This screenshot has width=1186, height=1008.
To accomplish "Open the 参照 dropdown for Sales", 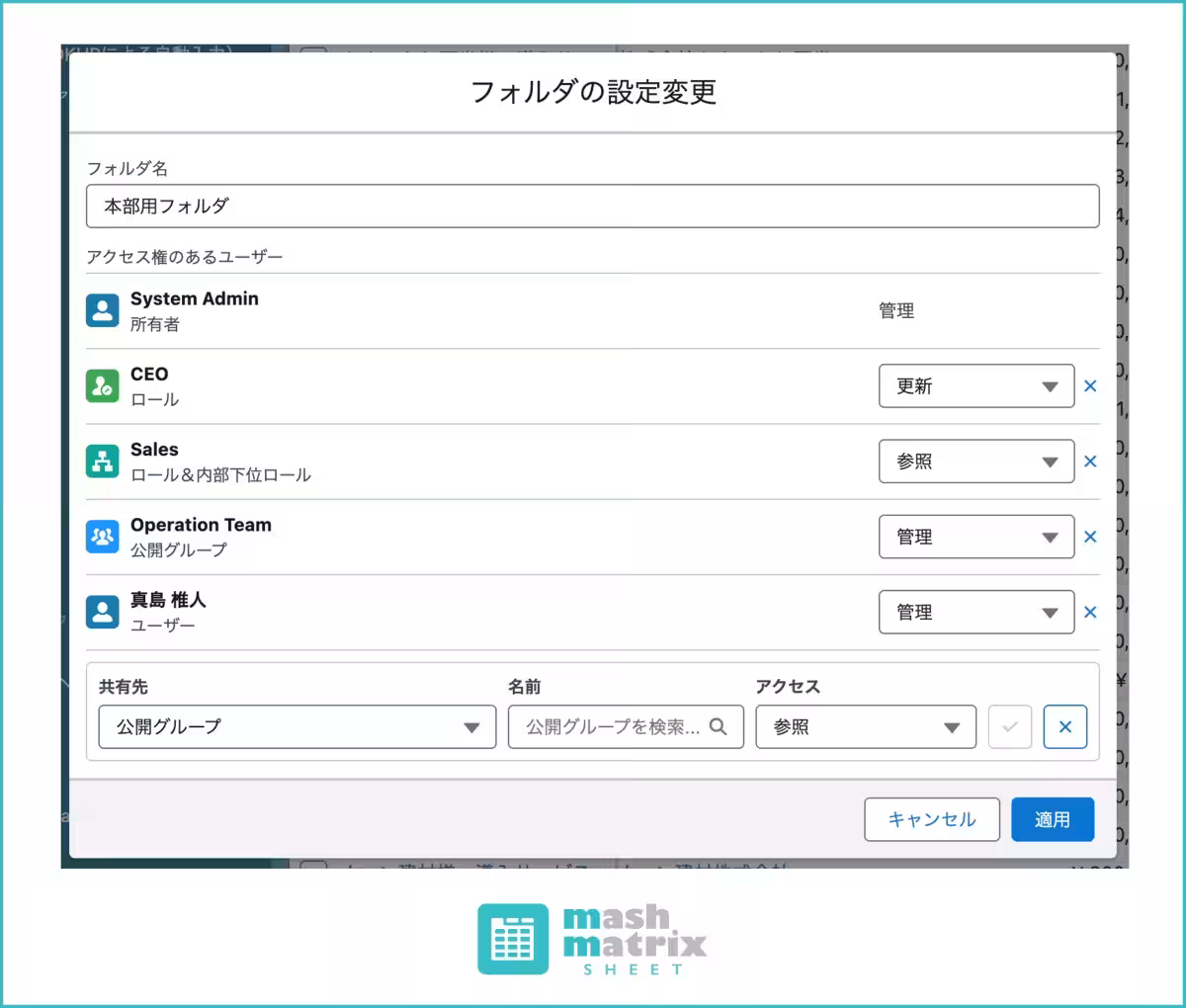I will [x=975, y=461].
